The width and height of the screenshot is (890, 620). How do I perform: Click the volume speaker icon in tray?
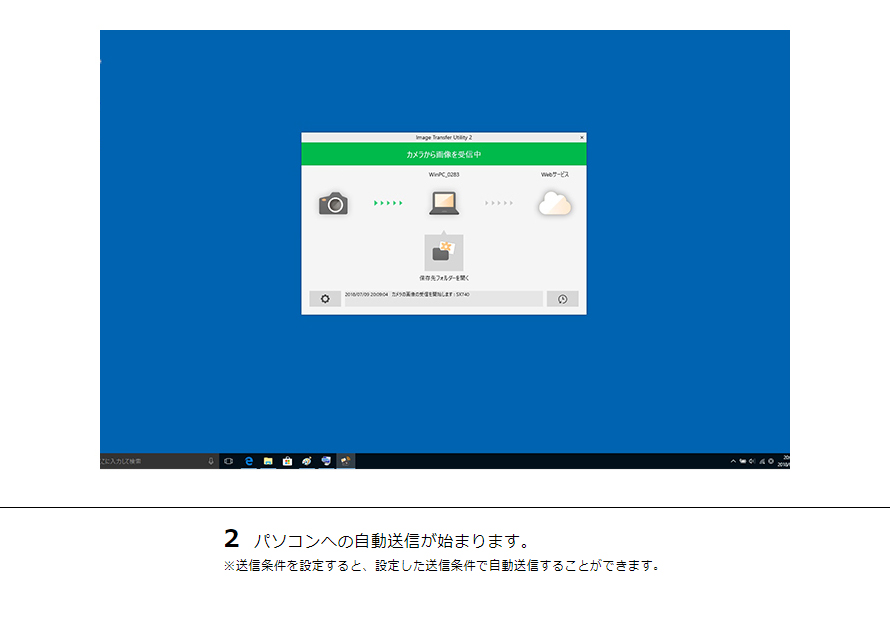[x=752, y=461]
